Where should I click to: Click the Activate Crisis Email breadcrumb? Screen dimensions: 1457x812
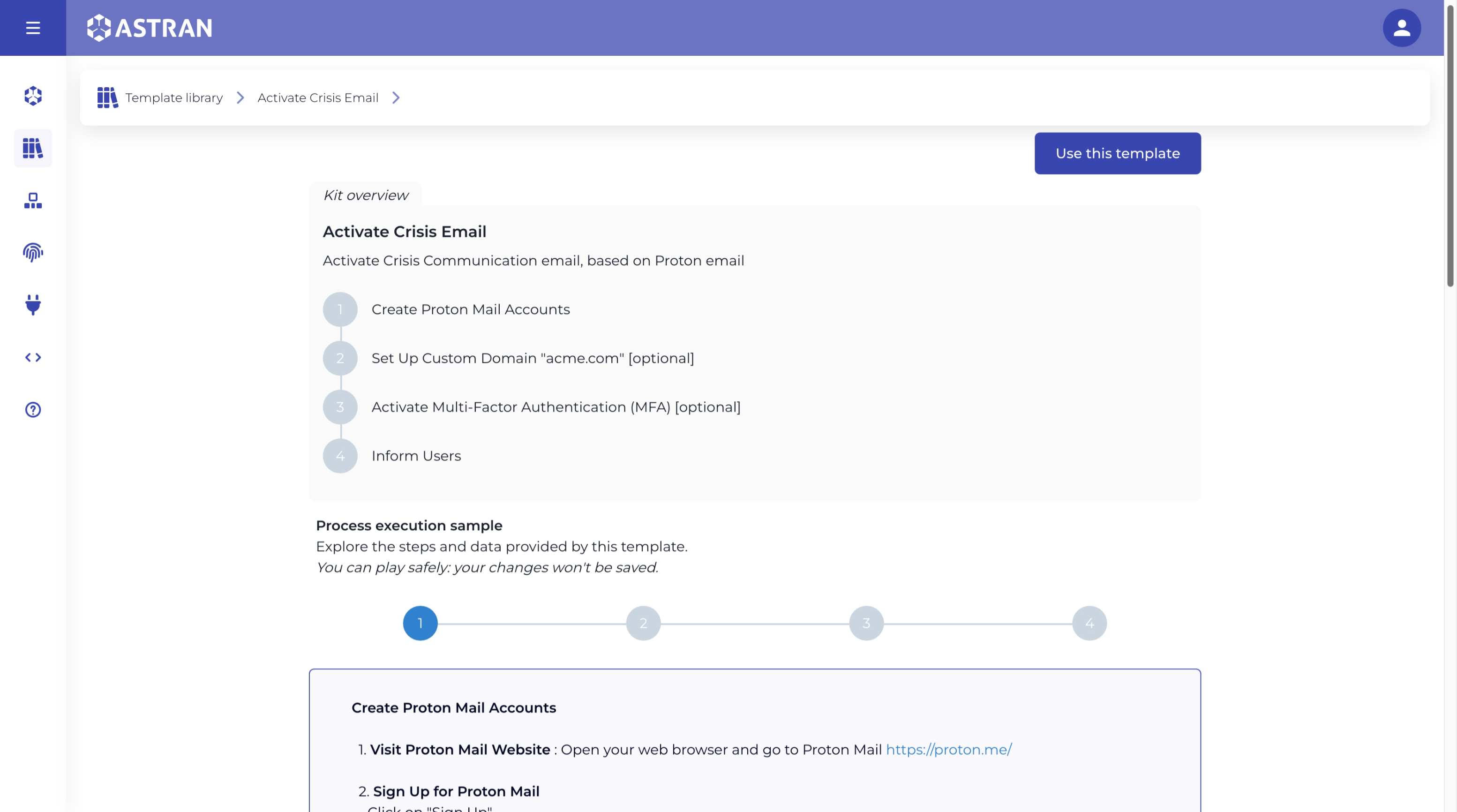tap(318, 98)
